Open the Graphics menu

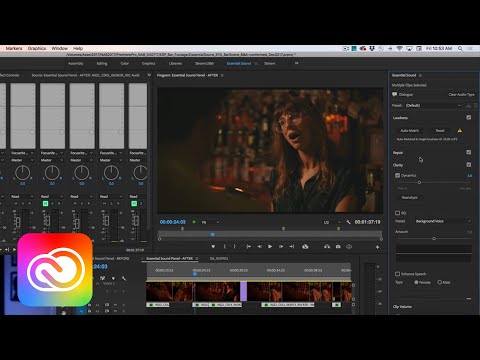(x=37, y=49)
